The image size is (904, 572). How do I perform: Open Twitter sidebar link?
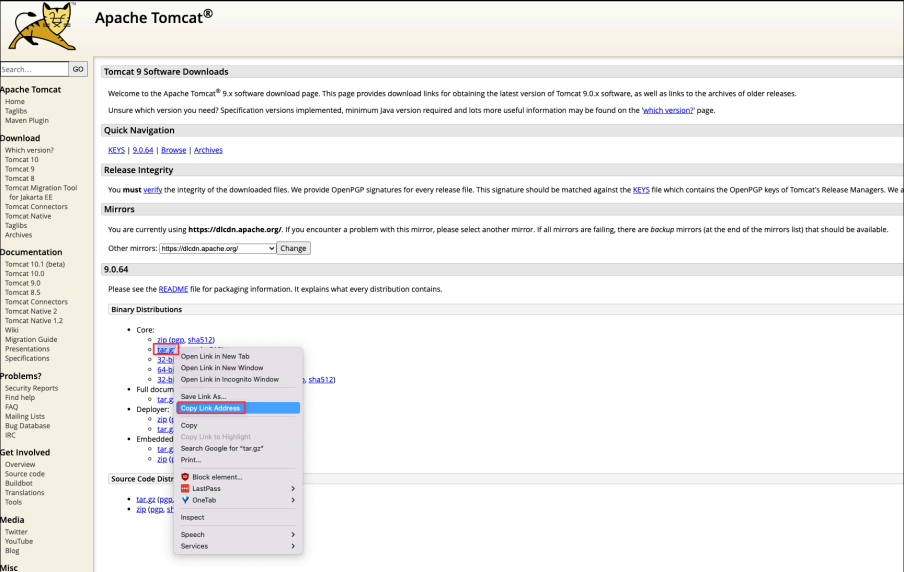point(16,532)
